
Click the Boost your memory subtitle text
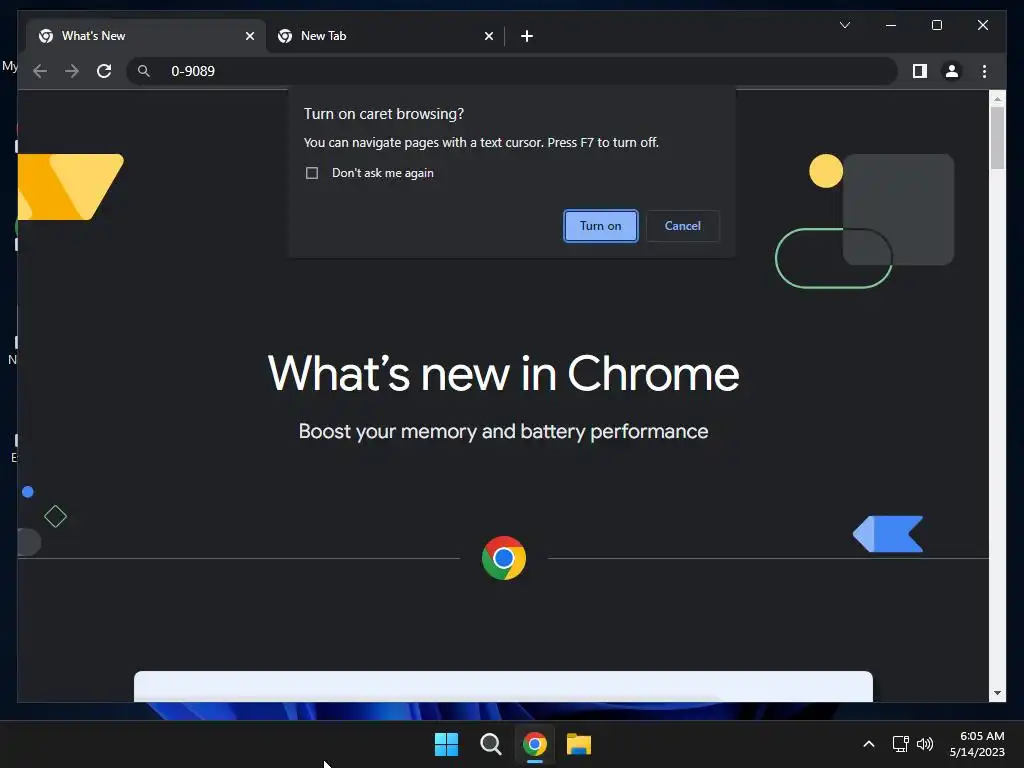click(504, 432)
